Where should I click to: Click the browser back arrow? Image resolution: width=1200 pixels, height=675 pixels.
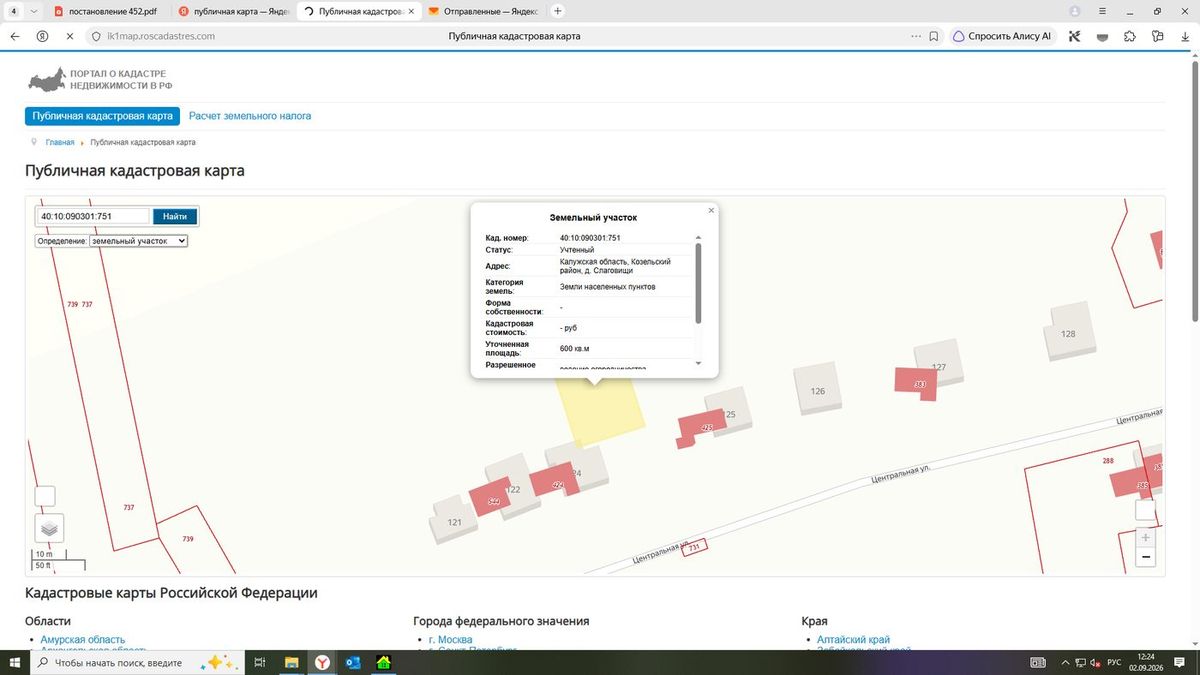coord(14,36)
